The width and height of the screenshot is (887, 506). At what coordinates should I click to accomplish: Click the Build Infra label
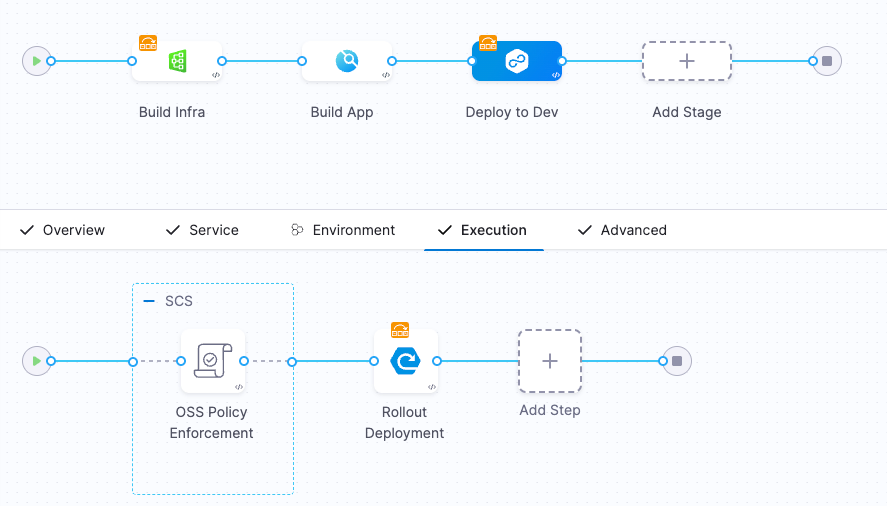tap(172, 112)
